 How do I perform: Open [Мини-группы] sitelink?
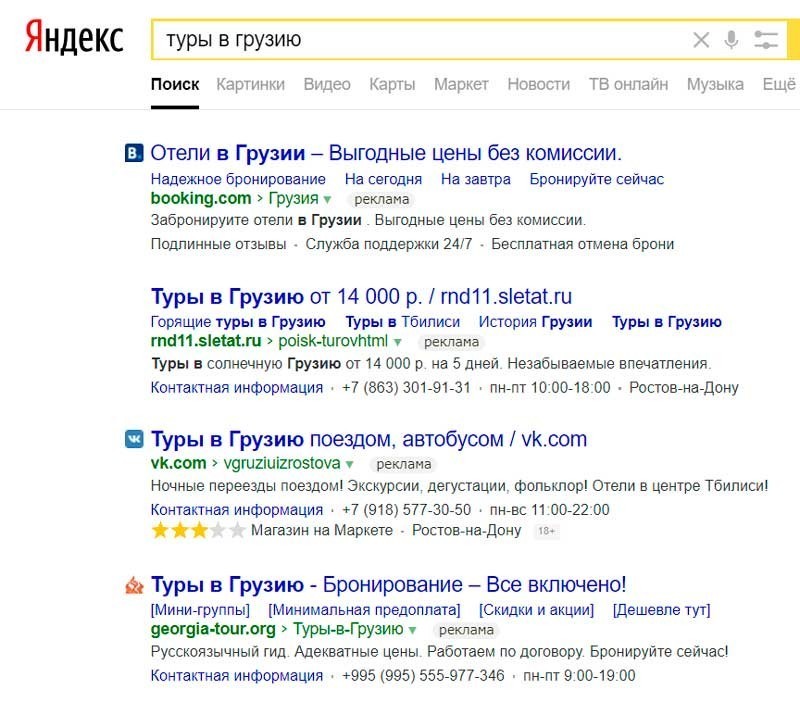click(x=200, y=610)
